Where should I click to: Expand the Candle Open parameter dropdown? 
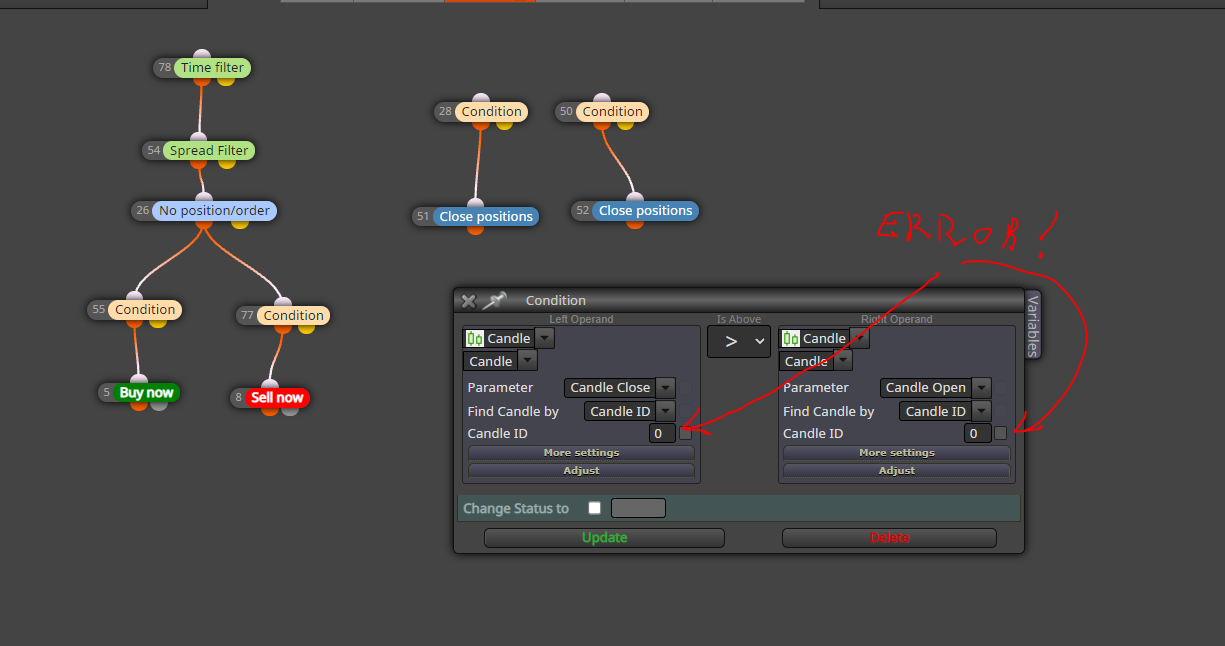coord(981,387)
